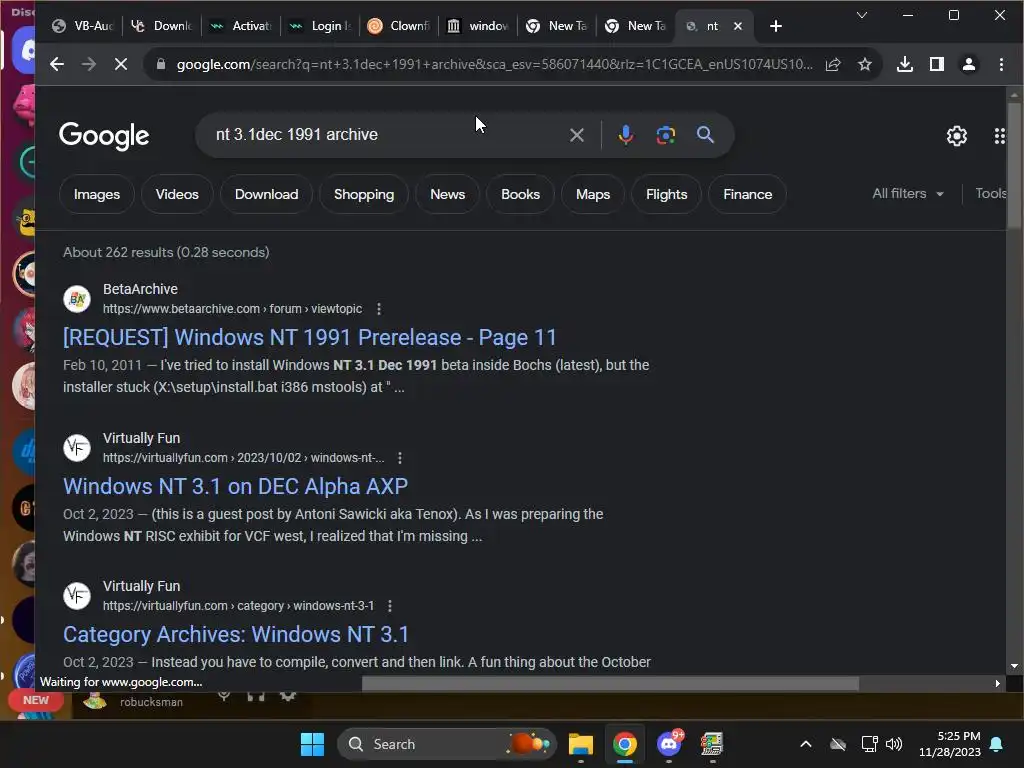Open Windows NT 1991 Prerelease result
This screenshot has width=1024, height=768.
(x=310, y=338)
